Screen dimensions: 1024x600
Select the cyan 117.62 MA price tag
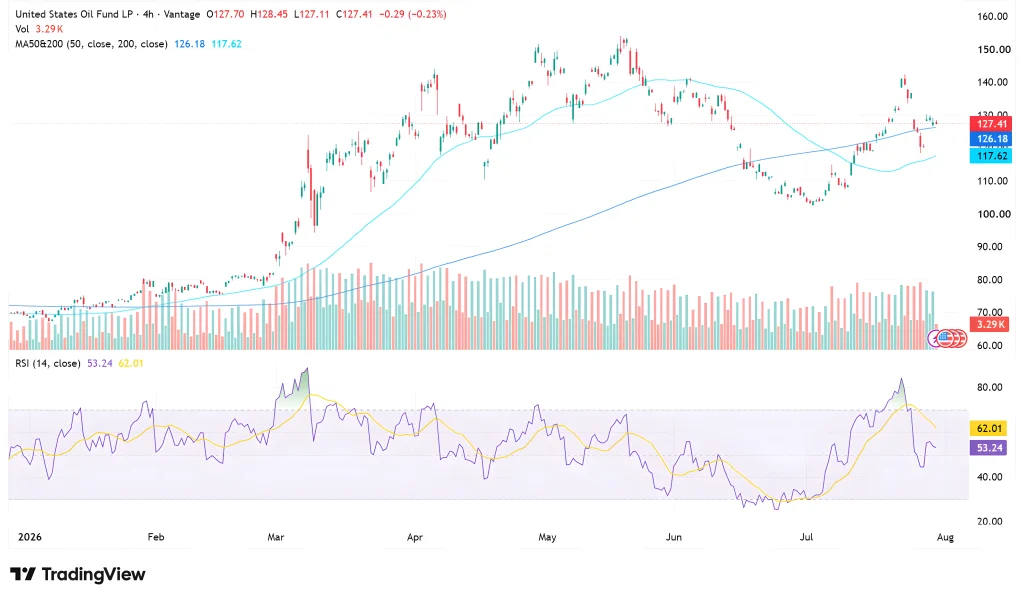point(991,155)
